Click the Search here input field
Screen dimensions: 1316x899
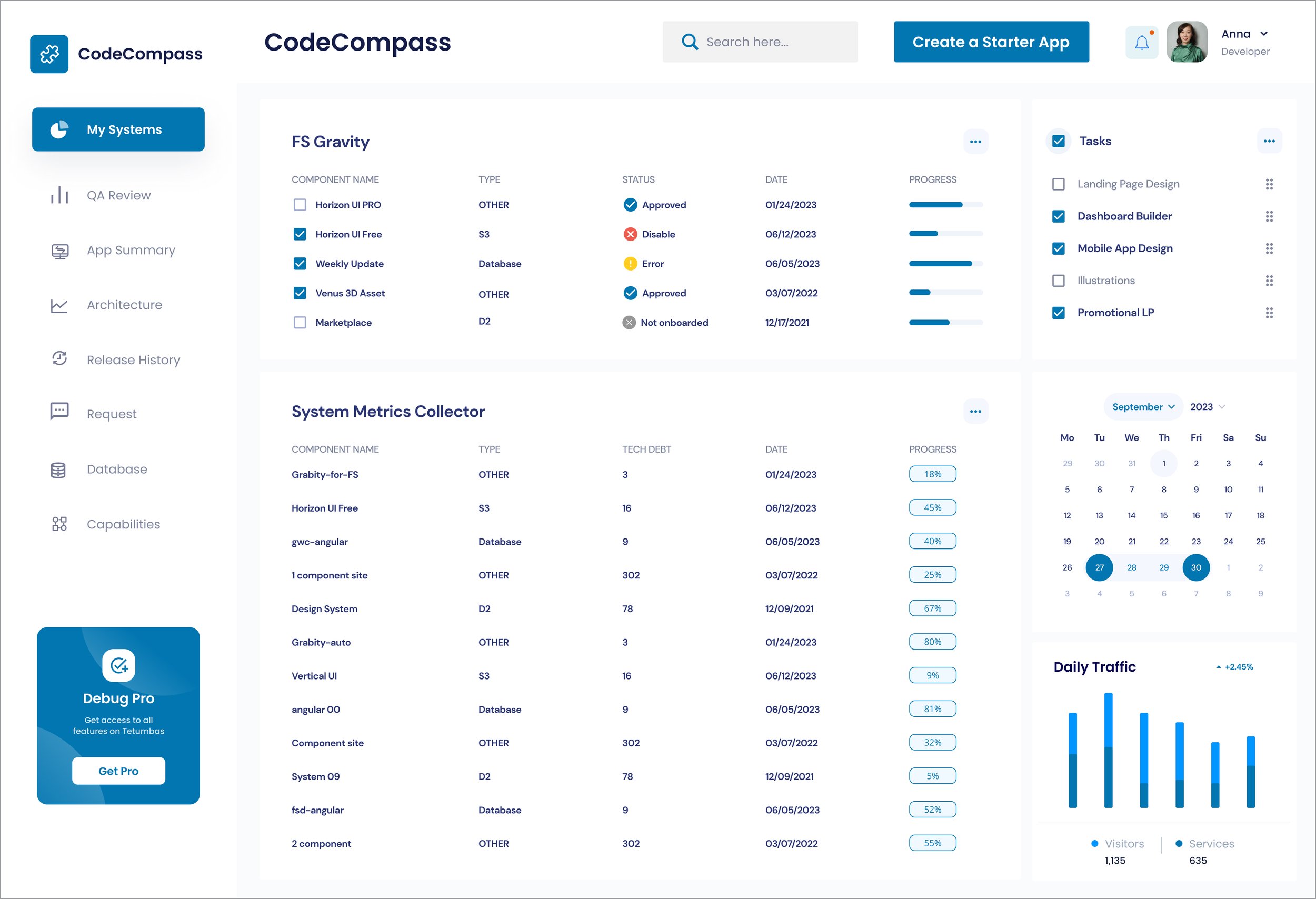click(x=760, y=42)
